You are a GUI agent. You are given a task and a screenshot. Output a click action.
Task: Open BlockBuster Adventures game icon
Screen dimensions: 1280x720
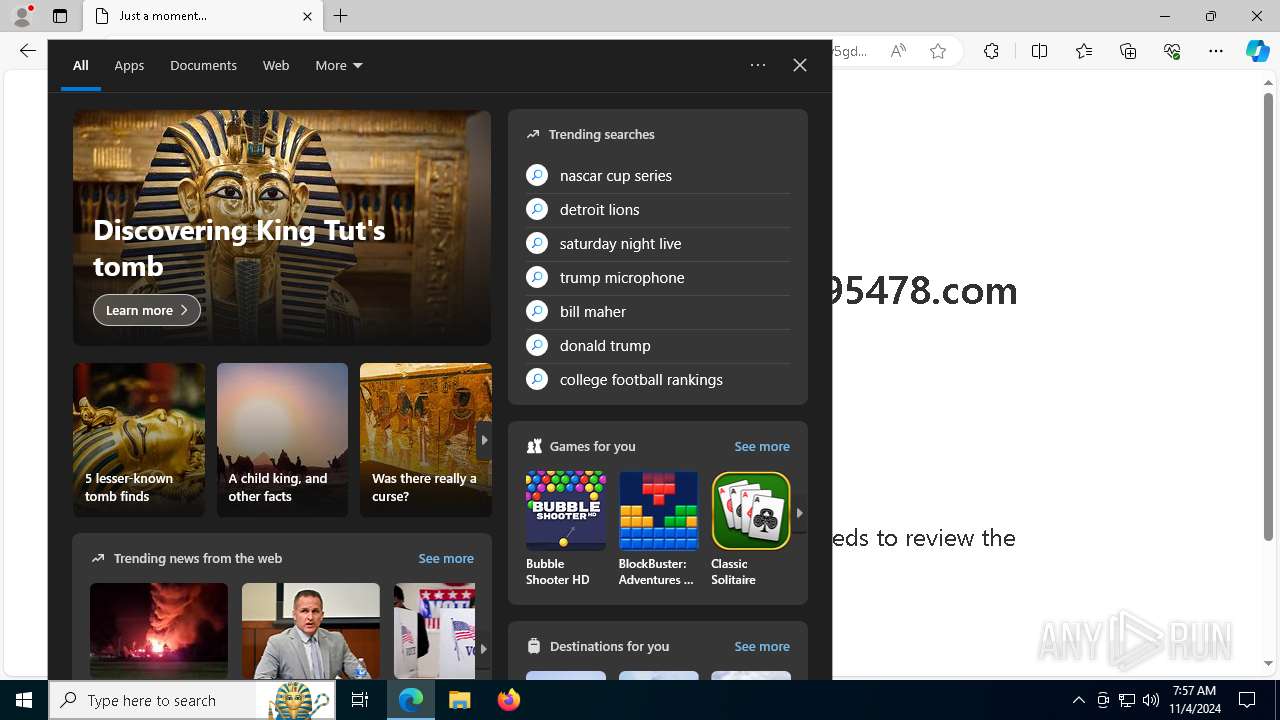(x=658, y=510)
